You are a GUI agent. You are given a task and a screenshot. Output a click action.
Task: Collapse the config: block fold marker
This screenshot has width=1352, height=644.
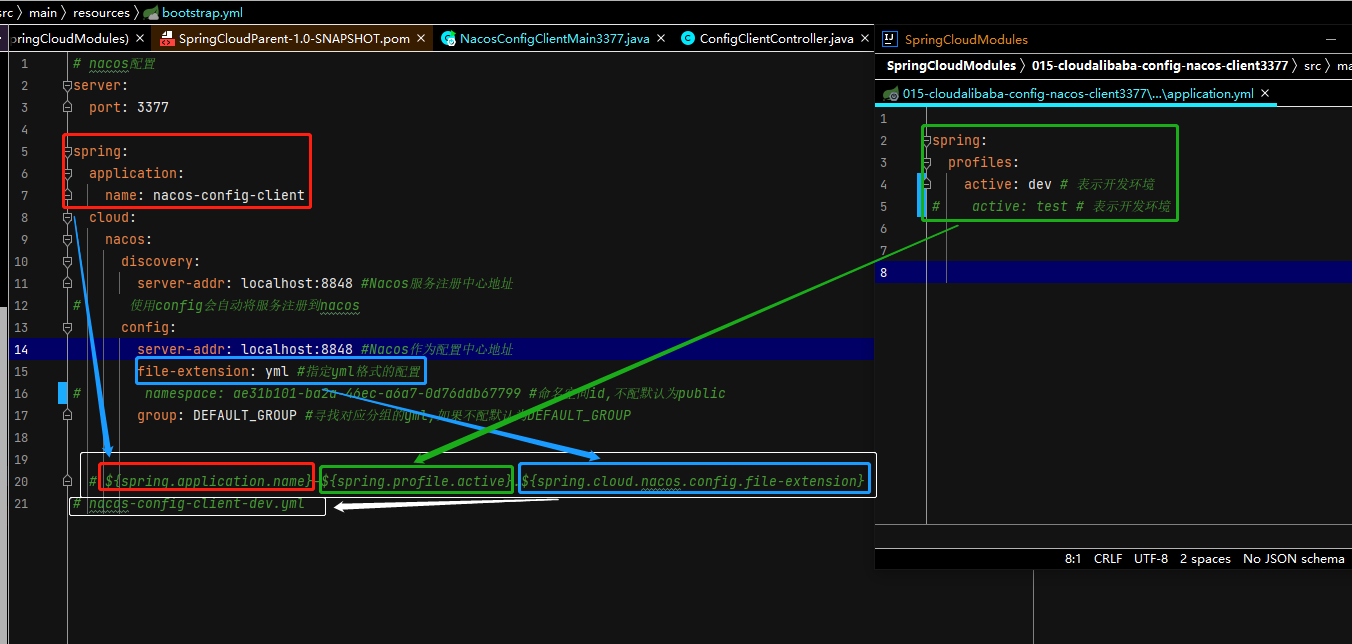click(x=67, y=328)
